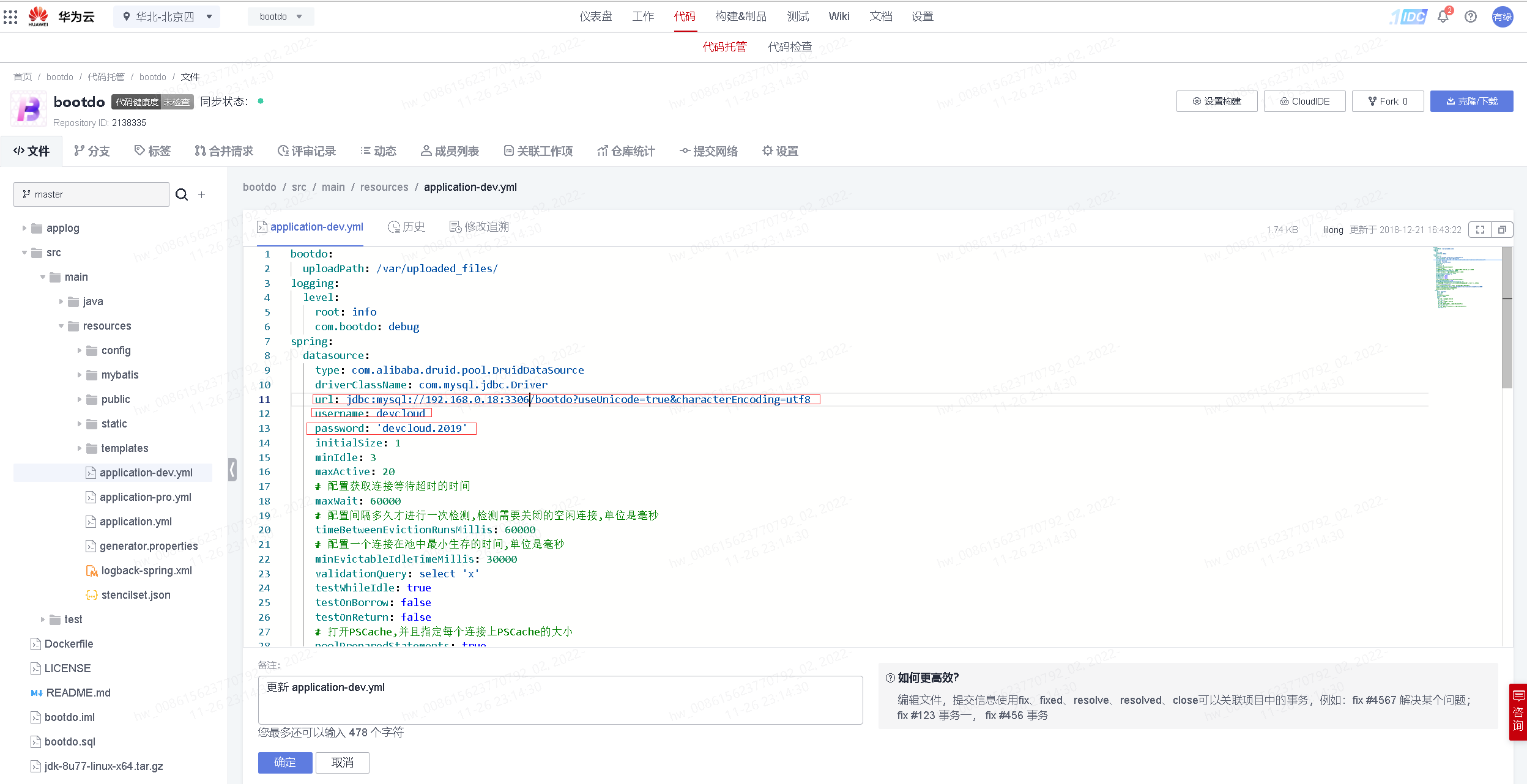Open the 修改追溯 blame view icon
This screenshot has width=1527, height=784.
pyautogui.click(x=478, y=227)
